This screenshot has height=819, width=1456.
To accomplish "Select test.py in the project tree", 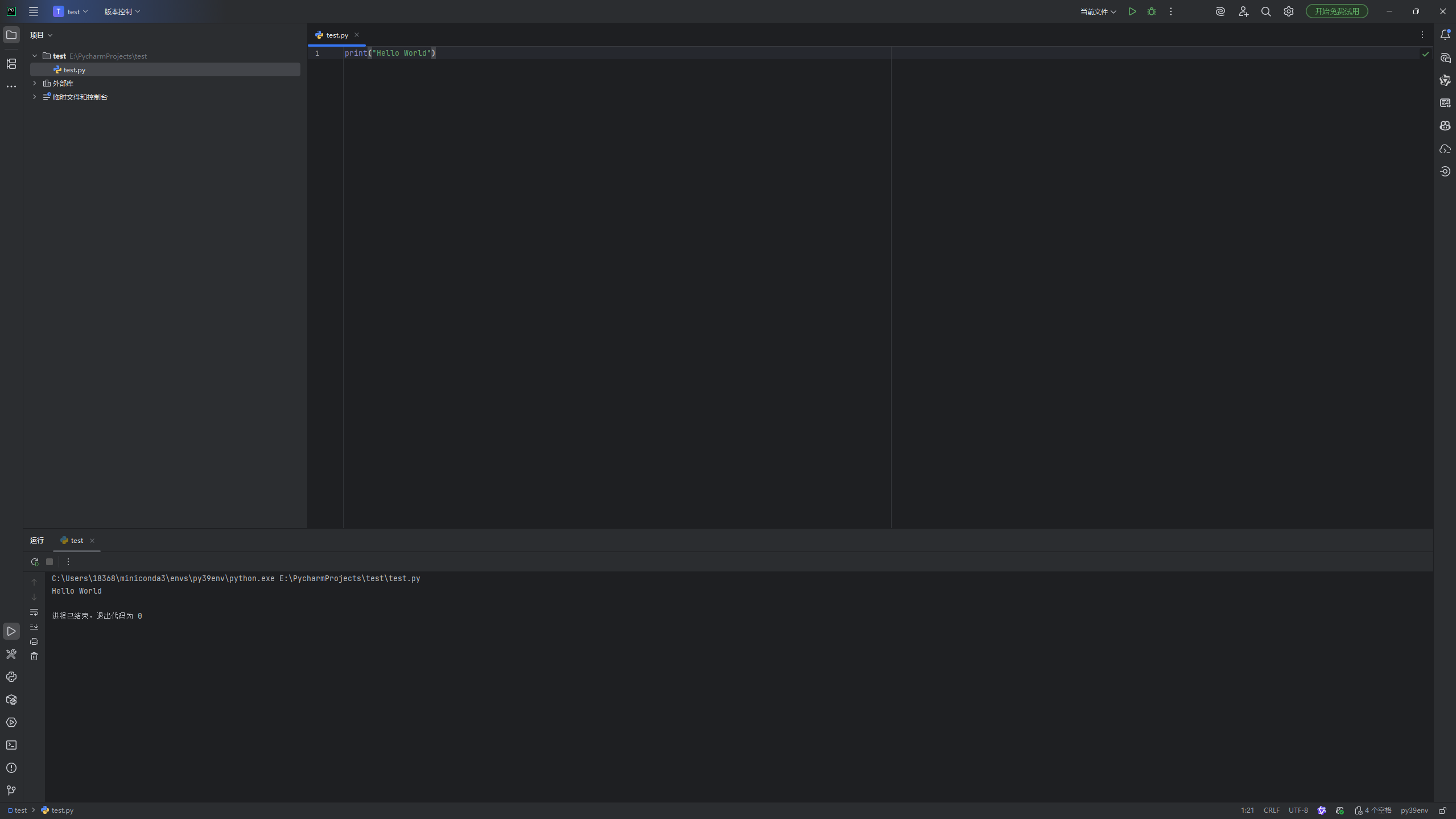I will [74, 69].
